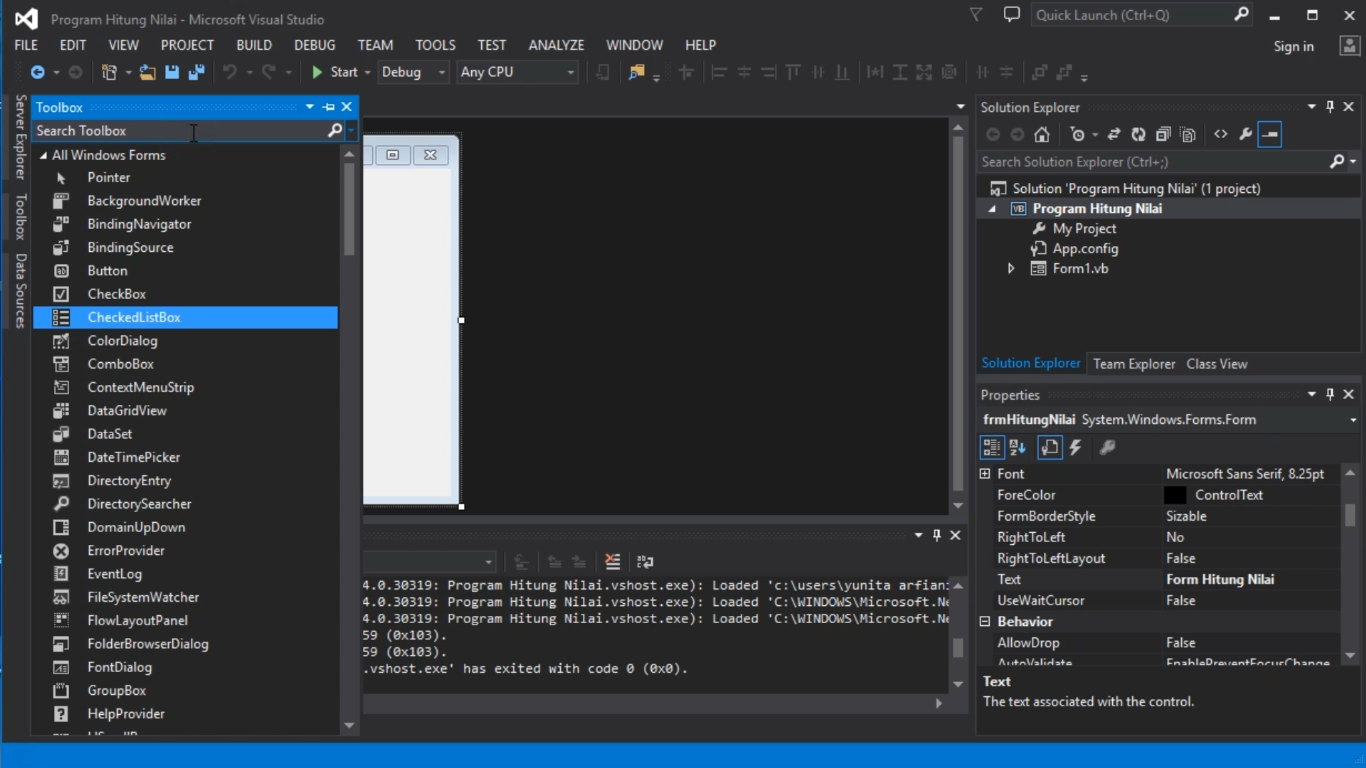Toggle Show All Files in Solution Explorer
The width and height of the screenshot is (1366, 768).
[1188, 134]
